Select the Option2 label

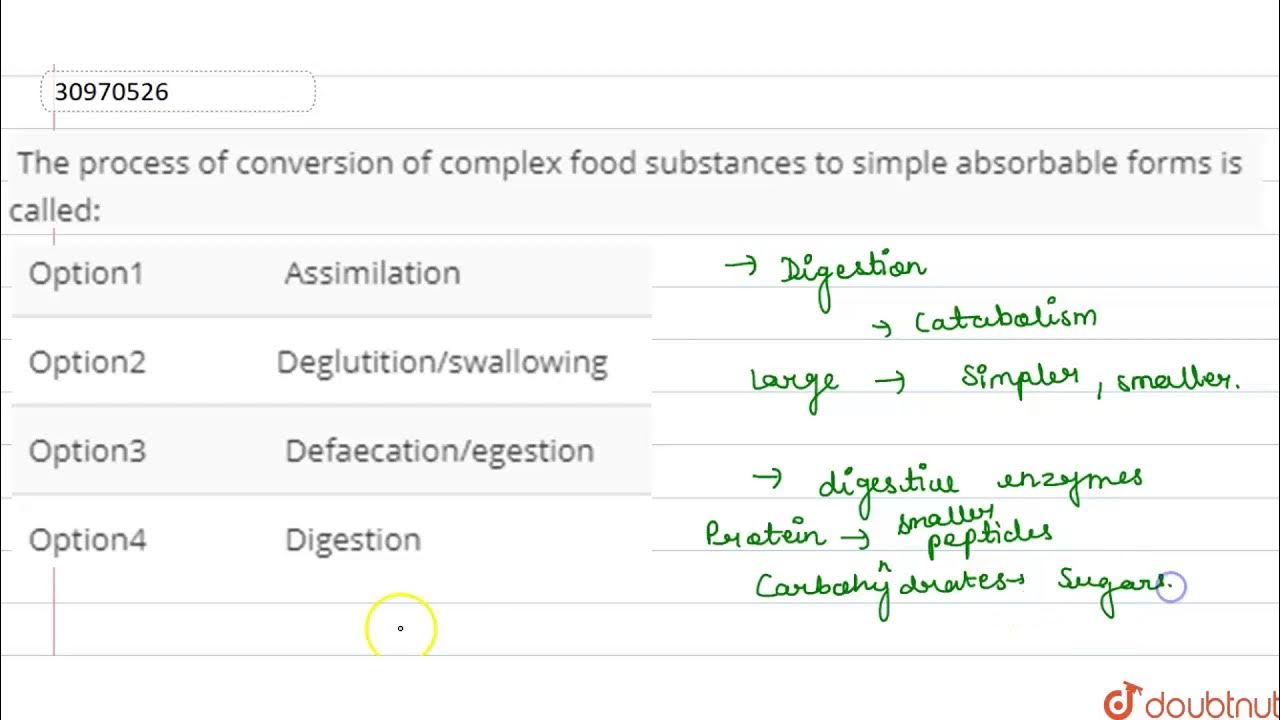pyautogui.click(x=87, y=362)
